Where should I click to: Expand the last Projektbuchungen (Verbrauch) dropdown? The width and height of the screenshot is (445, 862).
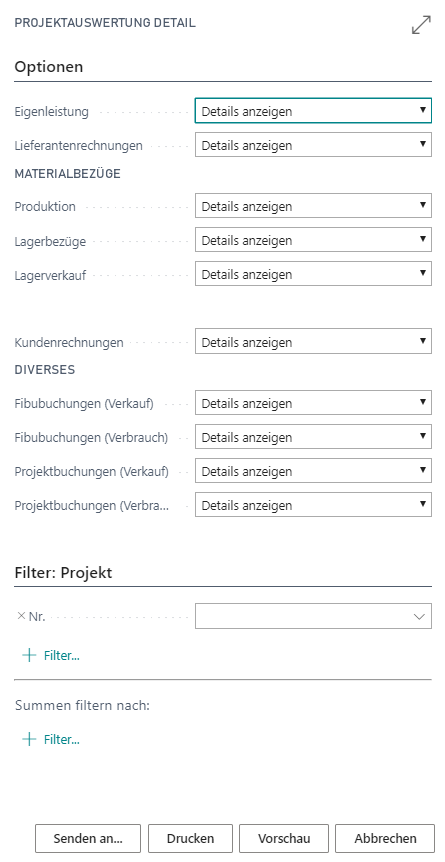313,505
